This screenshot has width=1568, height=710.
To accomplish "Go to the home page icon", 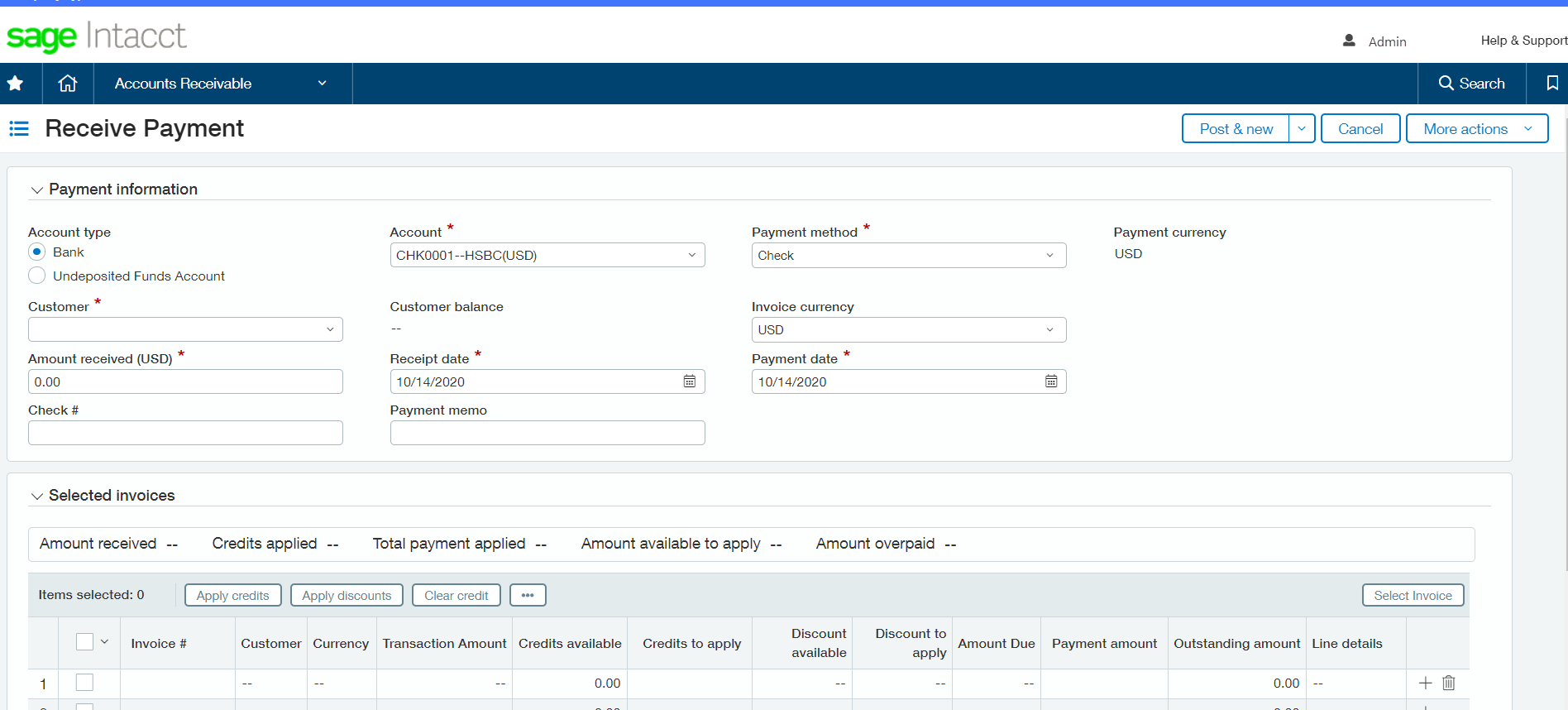I will click(68, 84).
